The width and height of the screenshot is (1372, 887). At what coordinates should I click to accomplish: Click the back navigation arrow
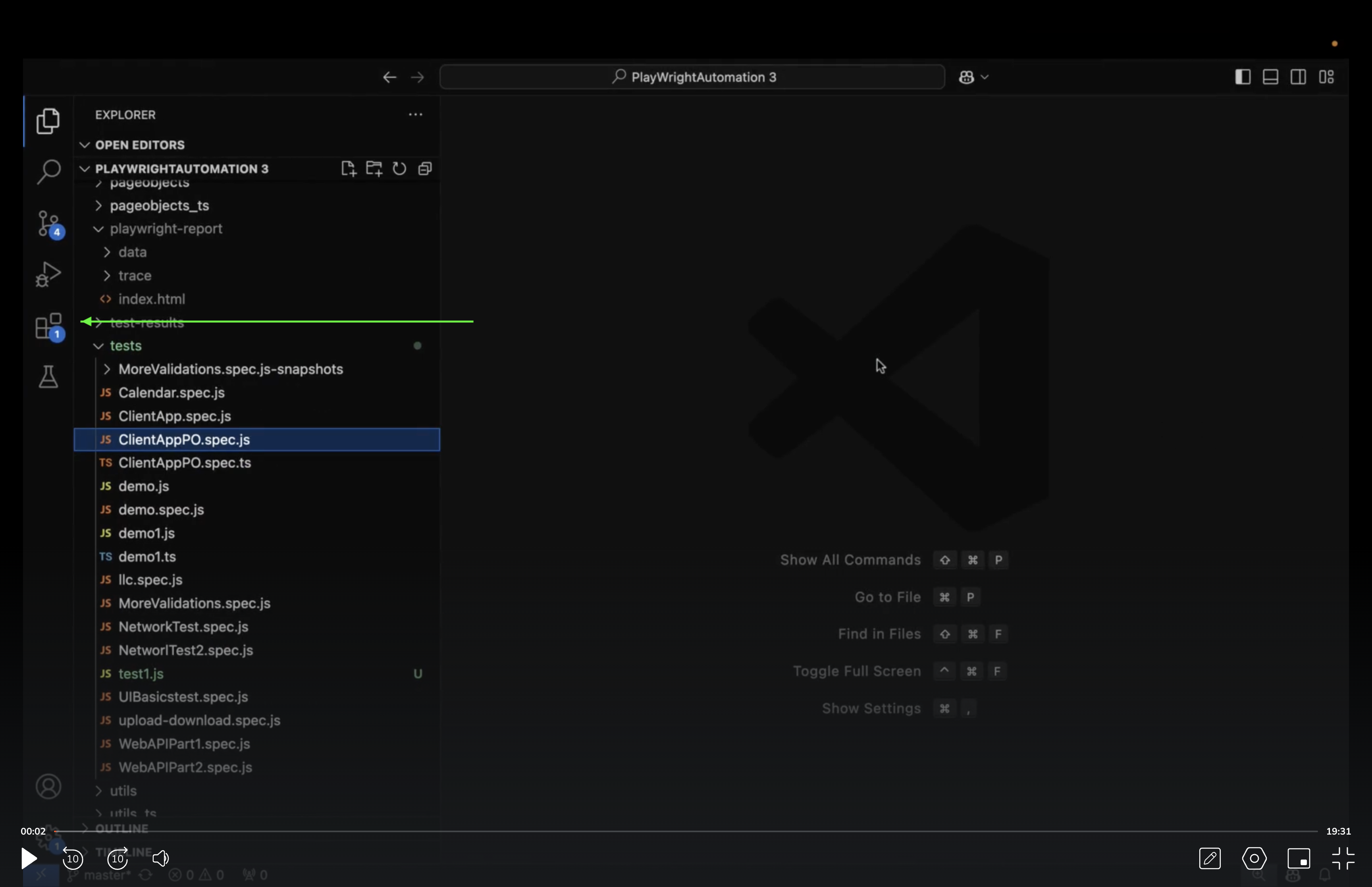[x=389, y=77]
